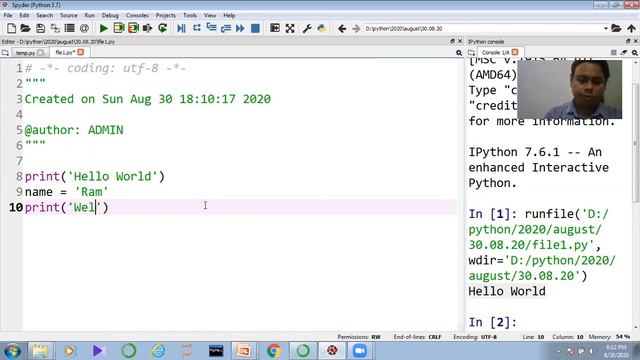Click line 8 print('Hello World')
Screen dimensions: 640x360
click(x=95, y=176)
